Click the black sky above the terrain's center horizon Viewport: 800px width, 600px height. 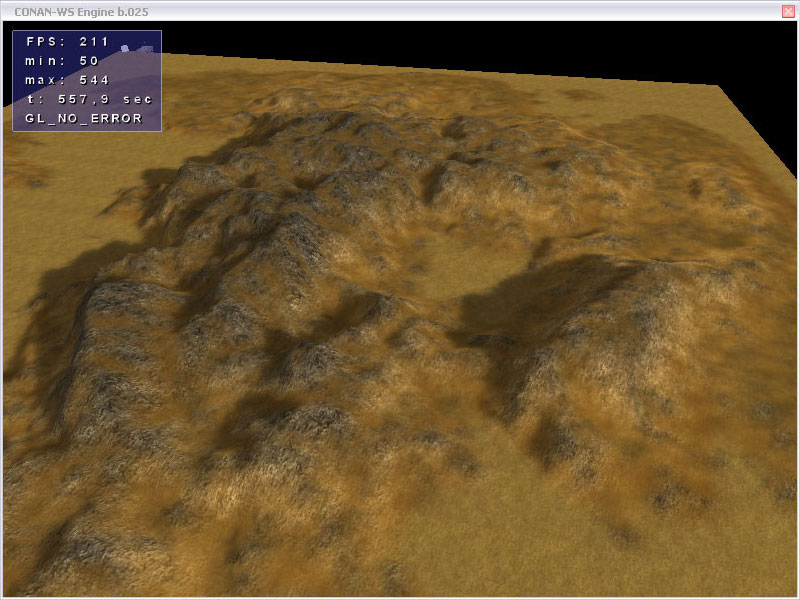click(450, 45)
